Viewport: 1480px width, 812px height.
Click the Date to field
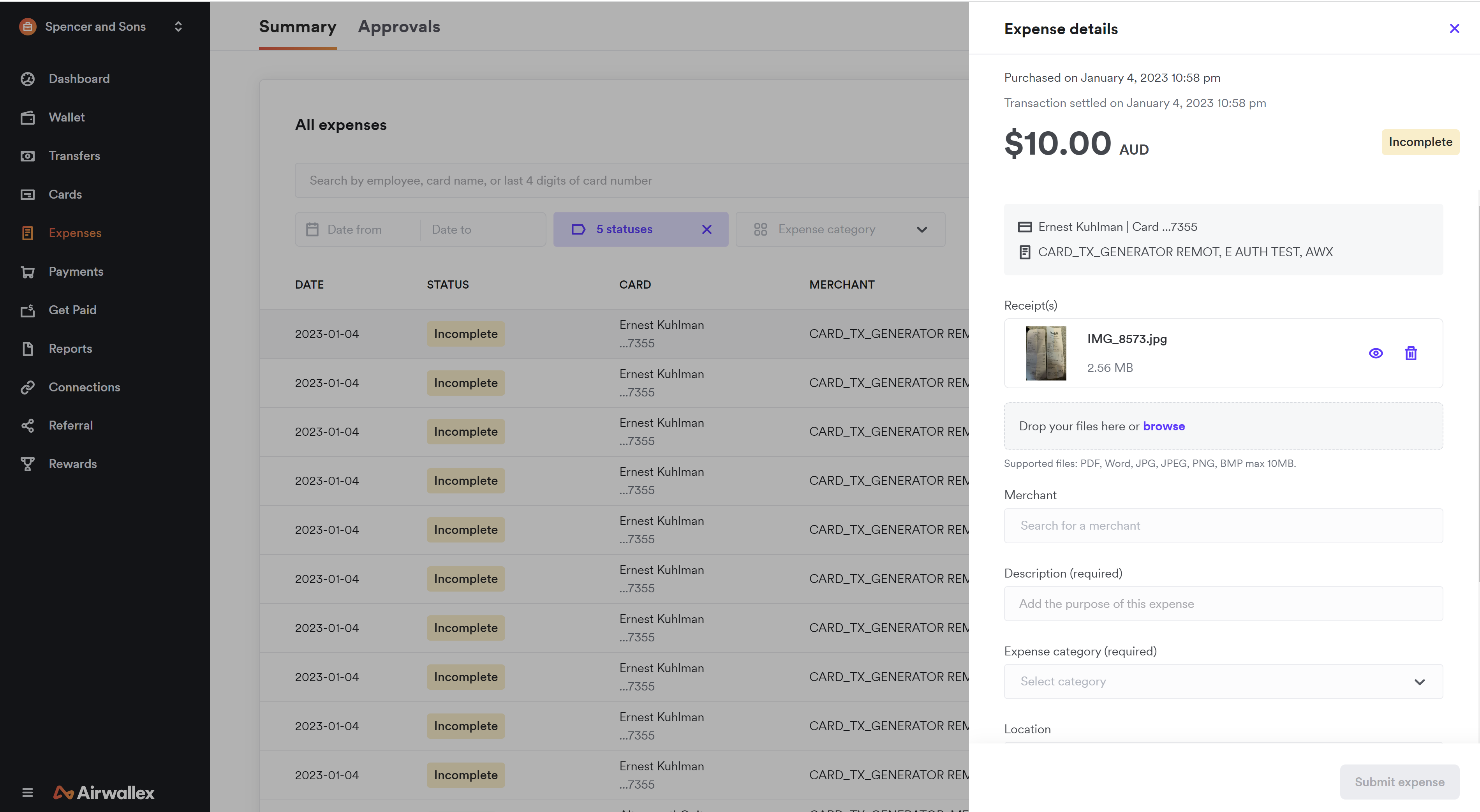click(451, 229)
